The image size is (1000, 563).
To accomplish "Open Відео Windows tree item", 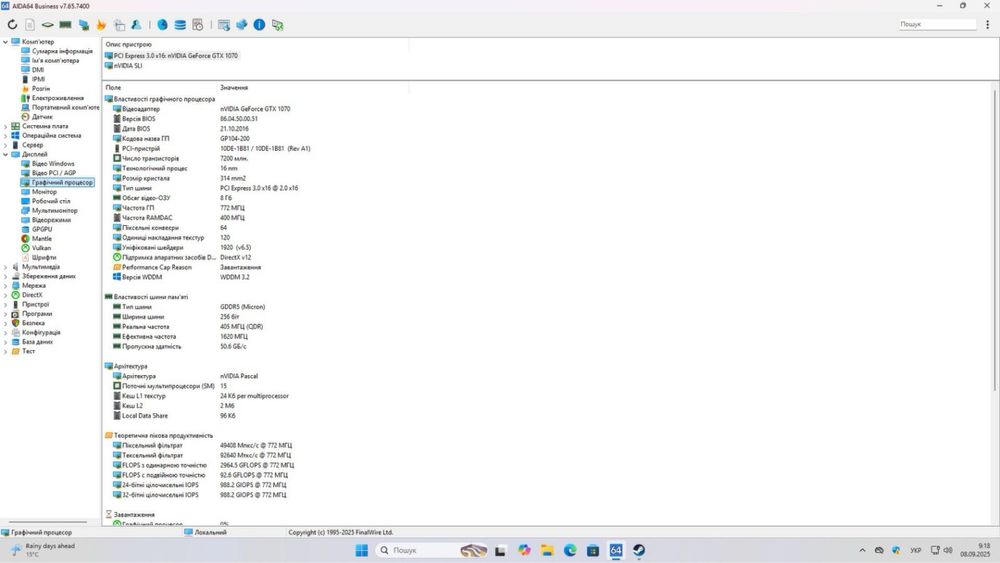I will click(53, 164).
